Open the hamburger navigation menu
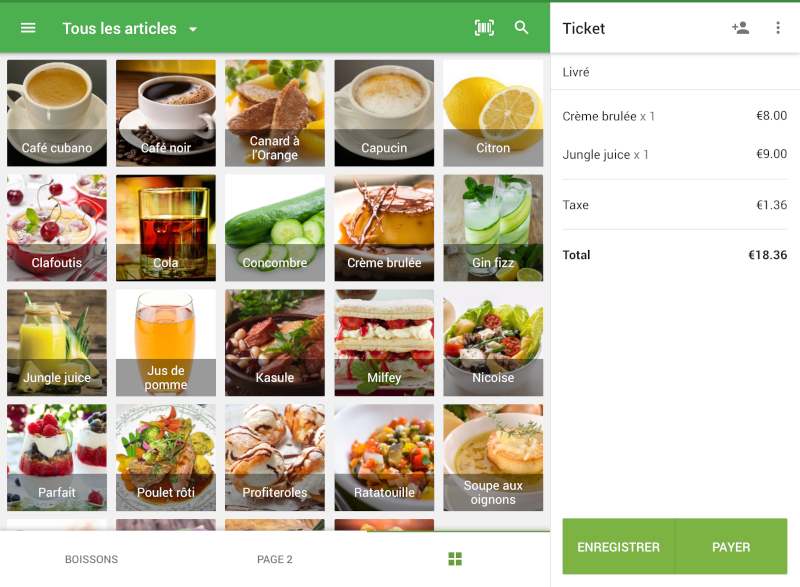This screenshot has height=587, width=800. pyautogui.click(x=28, y=28)
